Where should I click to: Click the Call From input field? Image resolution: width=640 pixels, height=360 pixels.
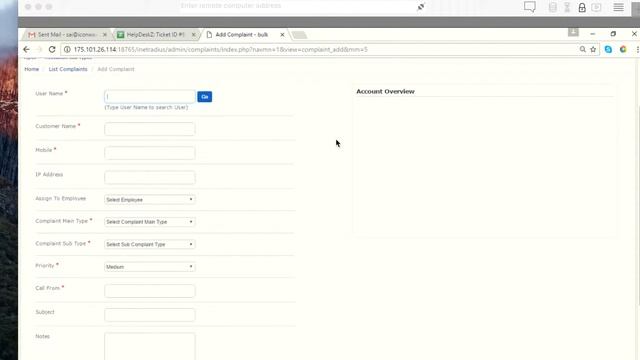coord(150,291)
